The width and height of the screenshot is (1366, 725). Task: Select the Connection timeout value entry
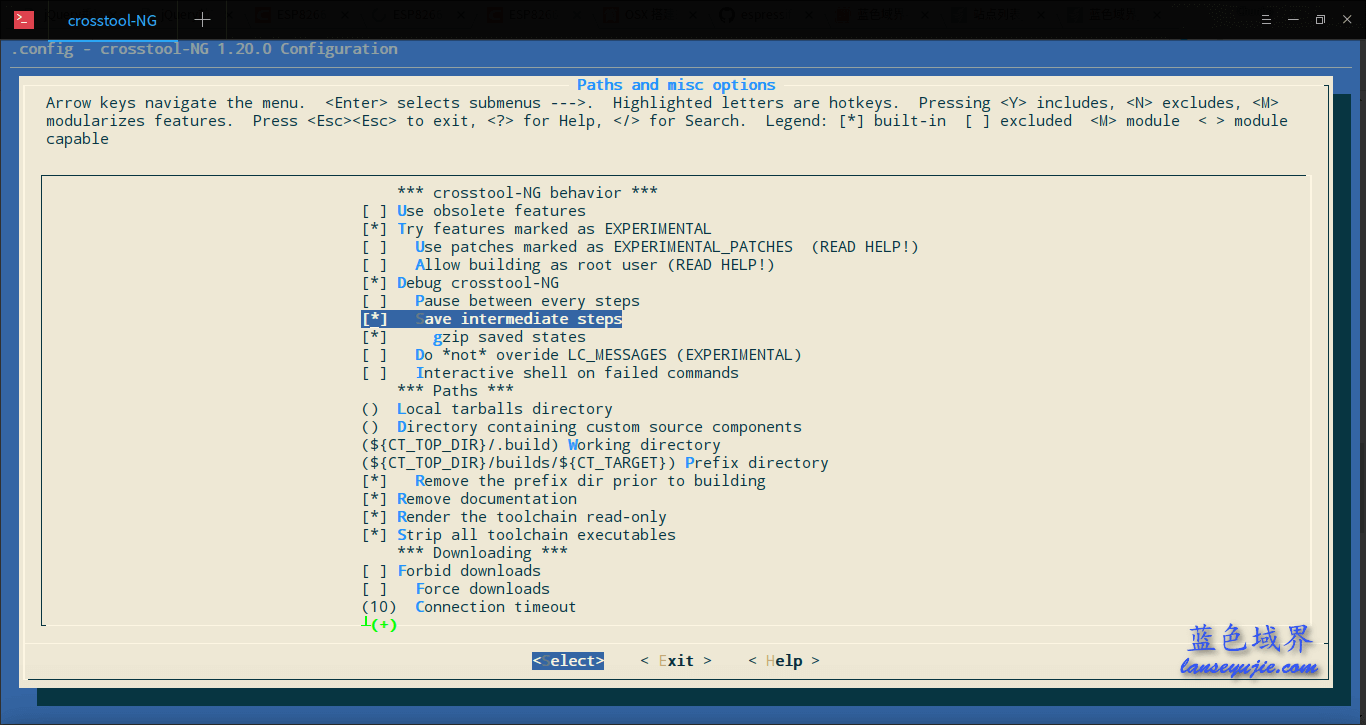click(469, 607)
